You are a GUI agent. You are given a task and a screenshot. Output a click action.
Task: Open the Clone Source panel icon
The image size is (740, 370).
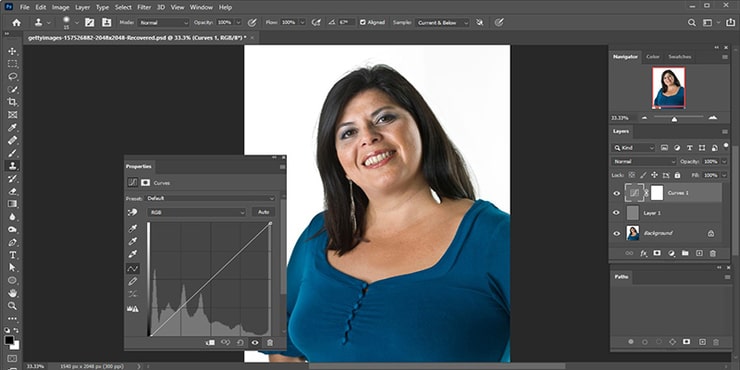click(107, 22)
